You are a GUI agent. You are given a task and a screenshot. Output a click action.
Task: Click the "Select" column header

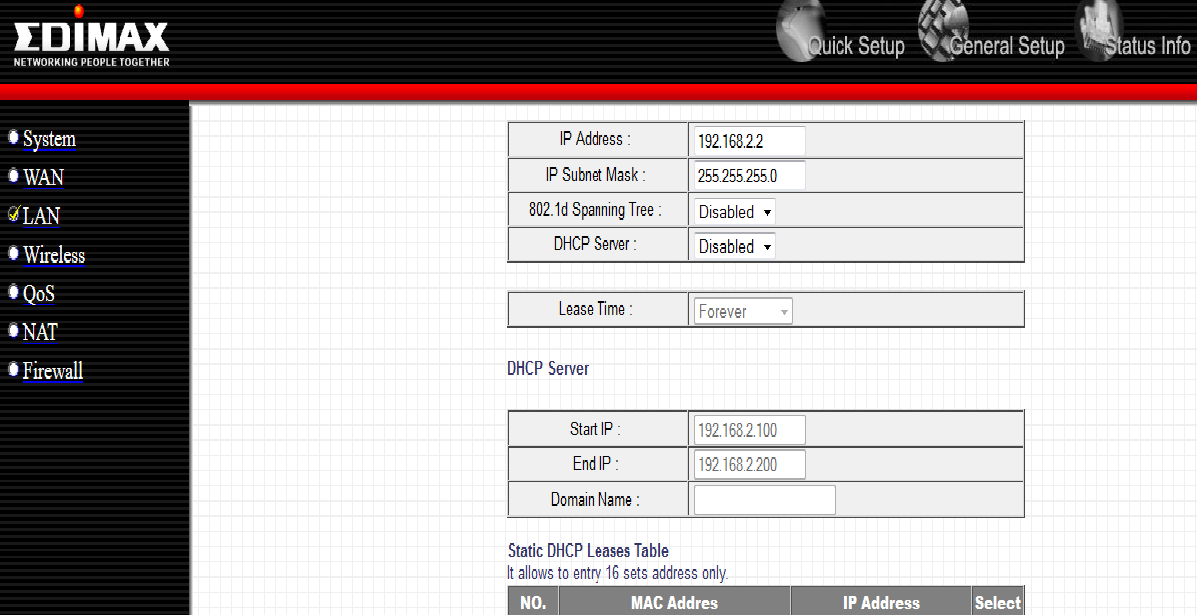pyautogui.click(x=997, y=603)
